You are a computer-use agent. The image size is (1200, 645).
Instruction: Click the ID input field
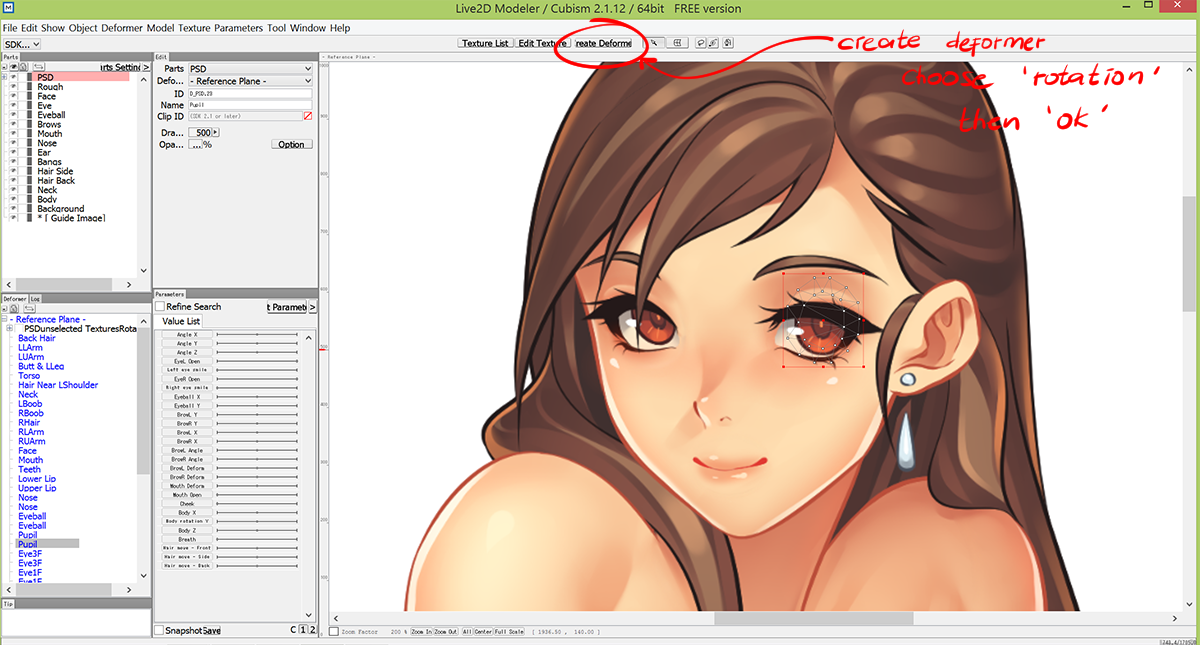tap(250, 93)
